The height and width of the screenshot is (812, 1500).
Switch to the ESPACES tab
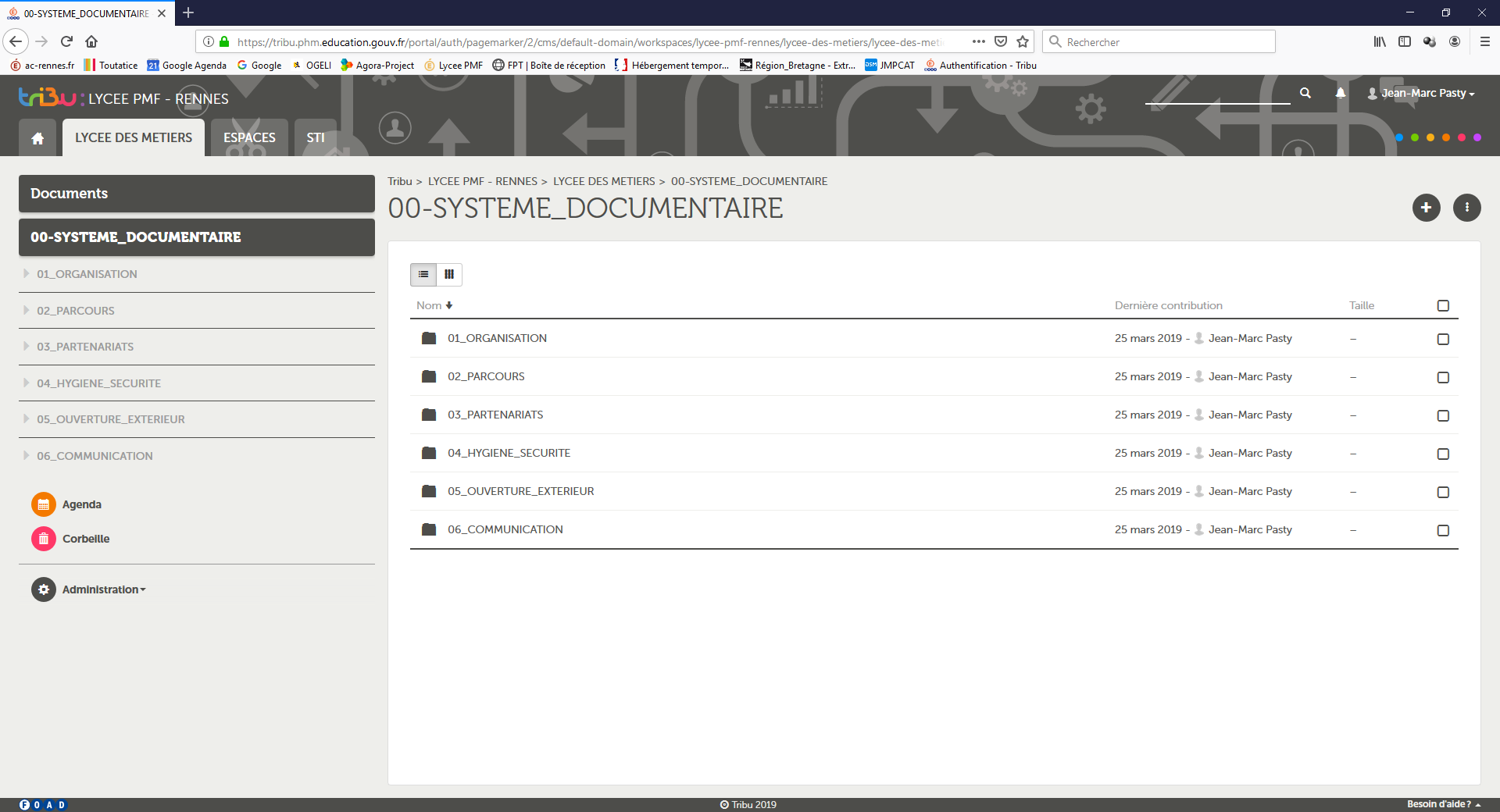pyautogui.click(x=249, y=138)
